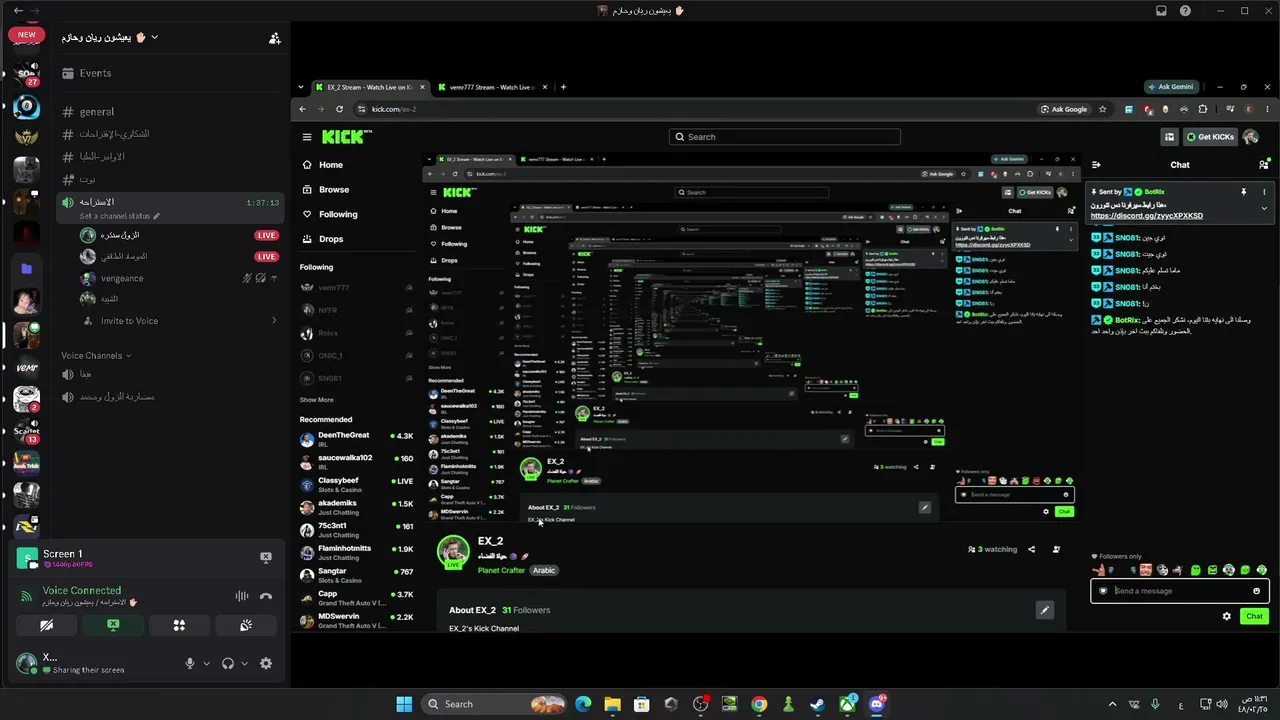The width and height of the screenshot is (1280, 720).
Task: Open the 8-ball server icon
Action: point(27,108)
